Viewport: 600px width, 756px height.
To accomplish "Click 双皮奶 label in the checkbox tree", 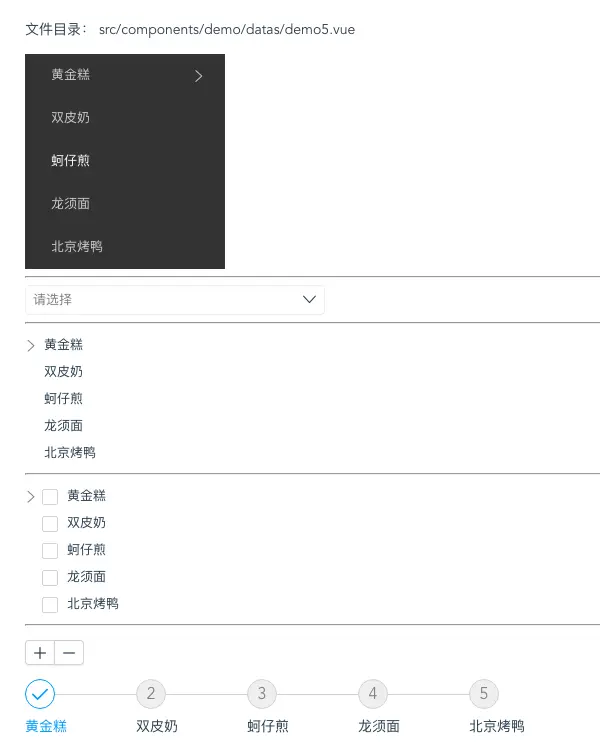I will [86, 523].
